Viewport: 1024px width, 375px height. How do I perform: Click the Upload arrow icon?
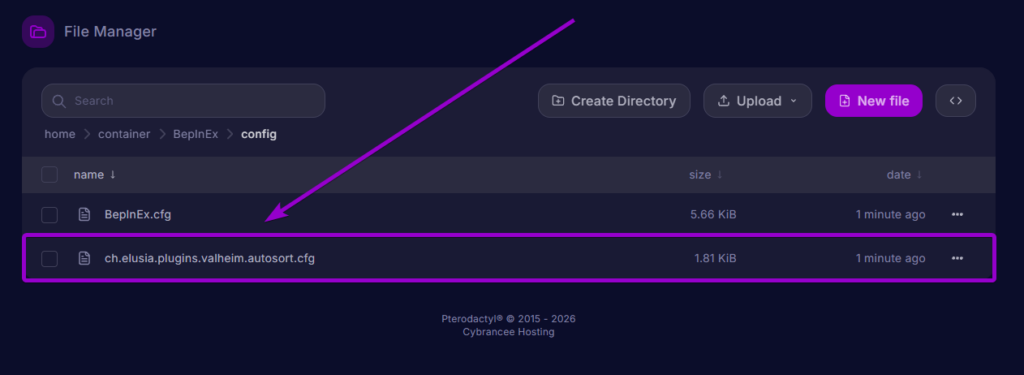pyautogui.click(x=723, y=101)
